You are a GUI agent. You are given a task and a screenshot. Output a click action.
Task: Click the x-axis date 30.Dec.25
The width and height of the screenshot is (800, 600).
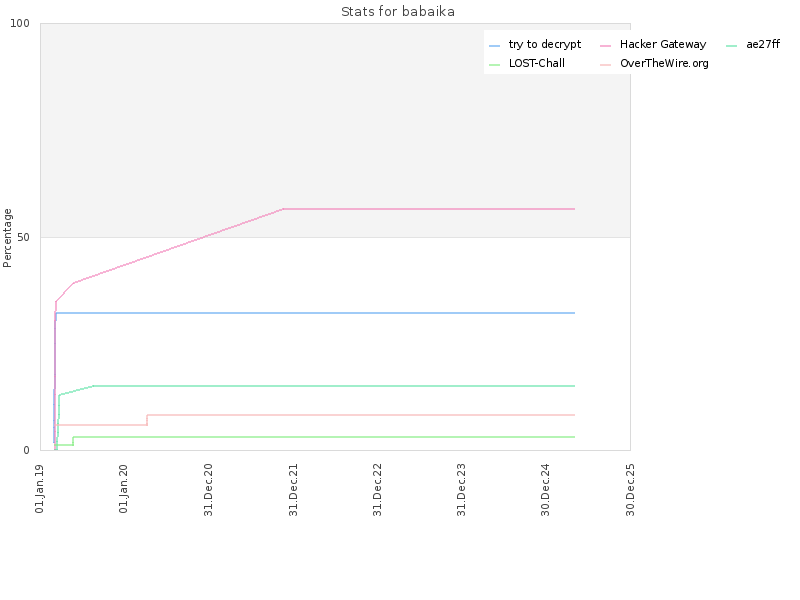631,490
